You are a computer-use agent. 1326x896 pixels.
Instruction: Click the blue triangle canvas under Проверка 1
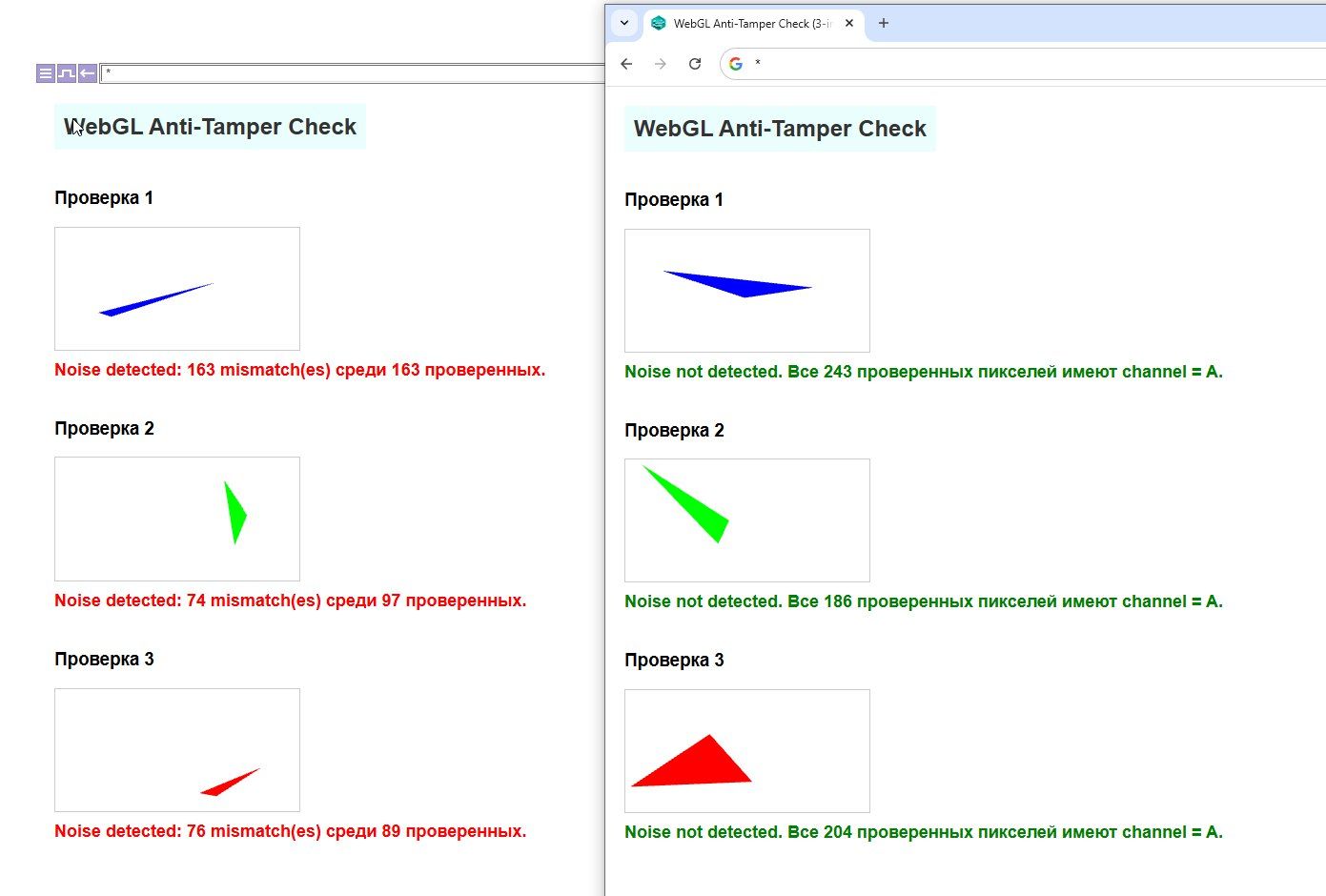(176, 288)
